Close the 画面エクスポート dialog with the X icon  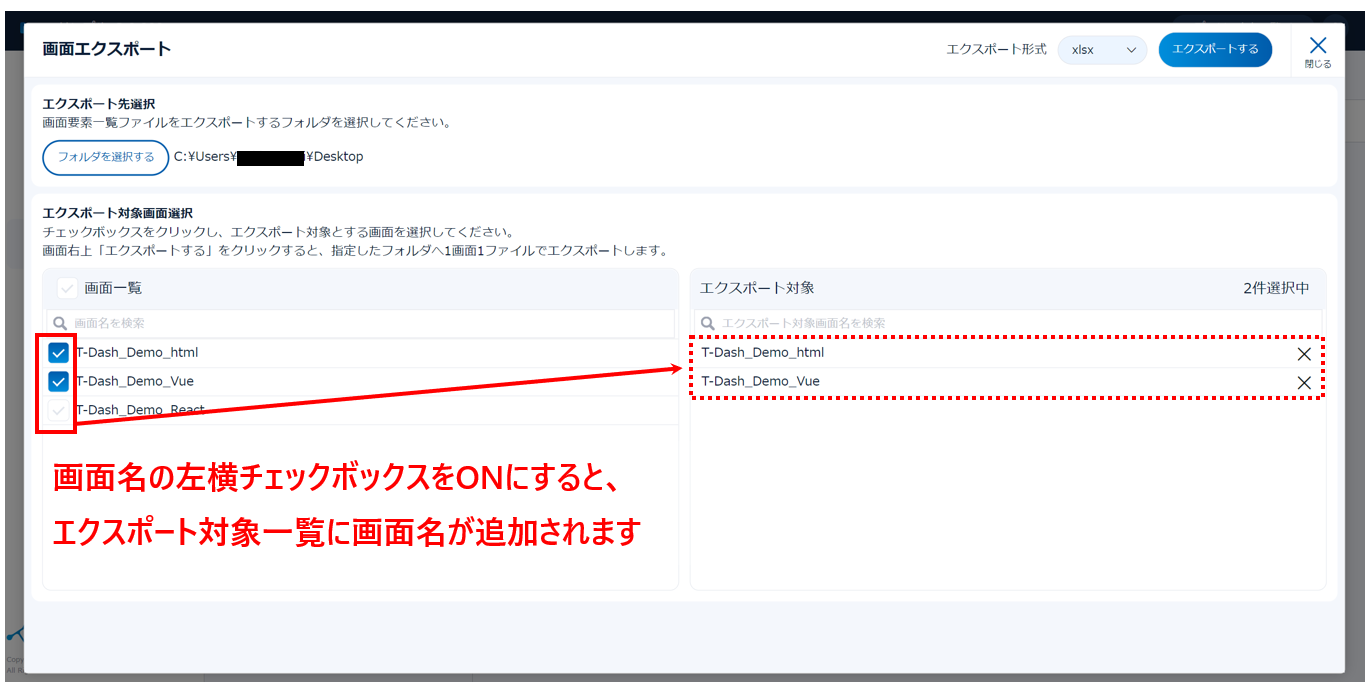(x=1317, y=46)
